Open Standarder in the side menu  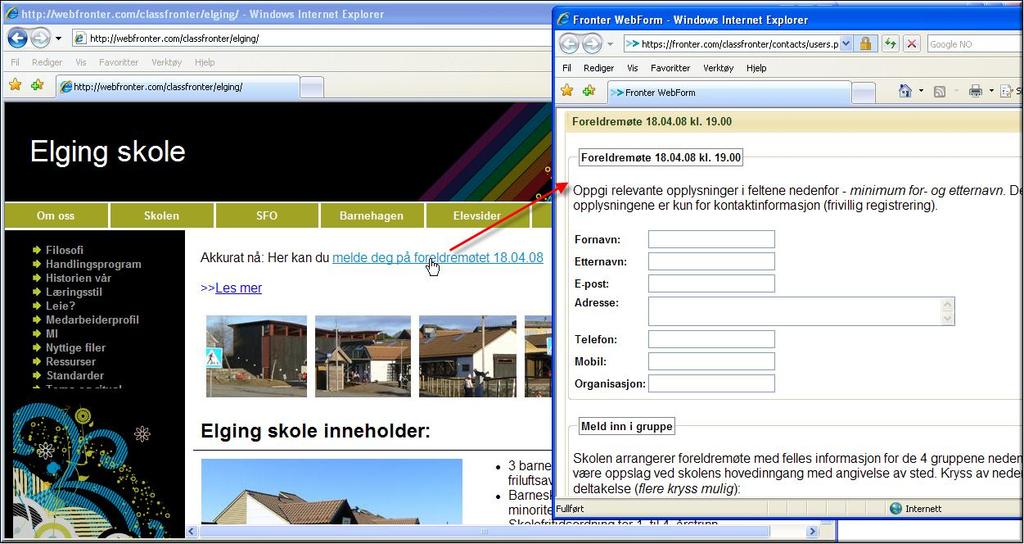point(74,376)
